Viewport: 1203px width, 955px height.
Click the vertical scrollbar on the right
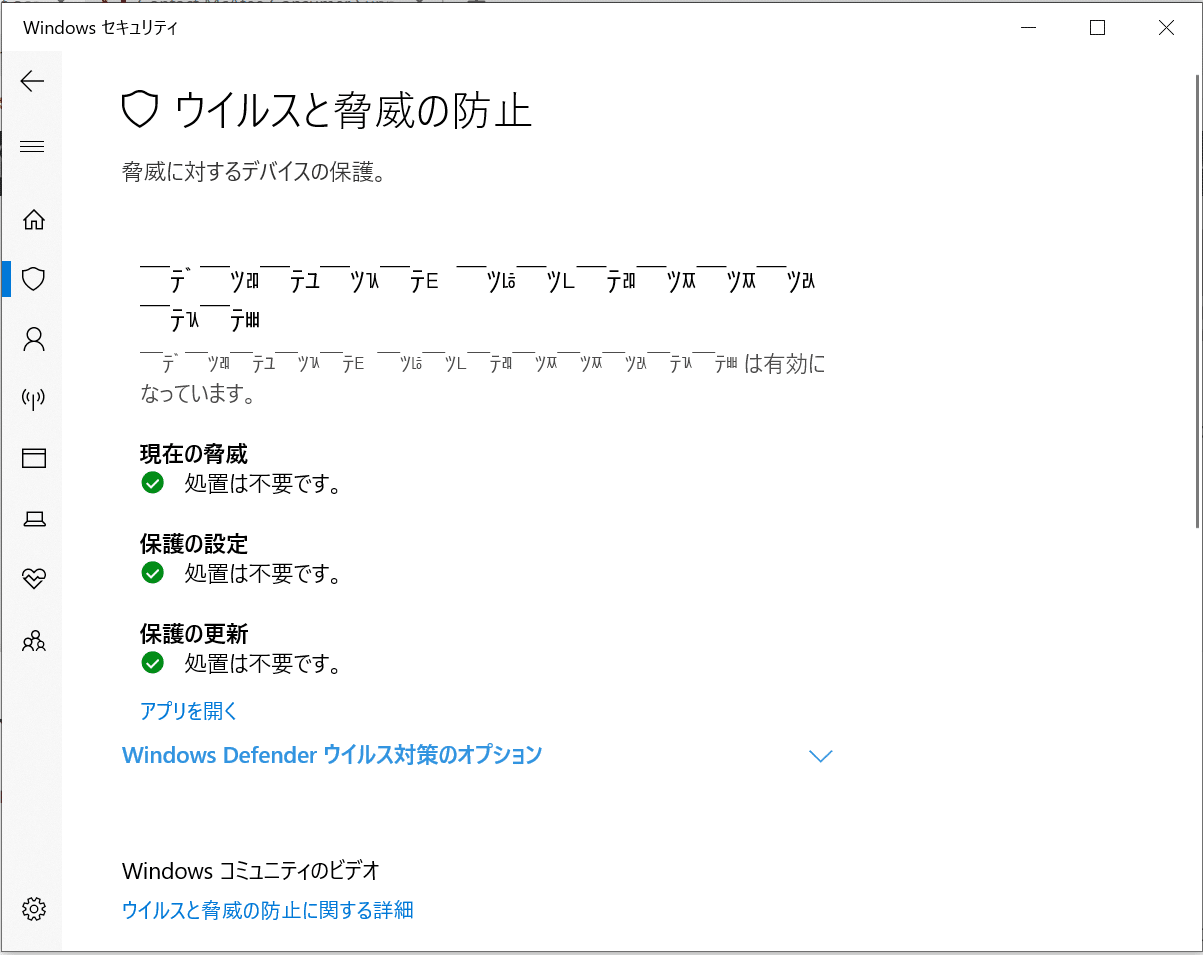[1197, 300]
